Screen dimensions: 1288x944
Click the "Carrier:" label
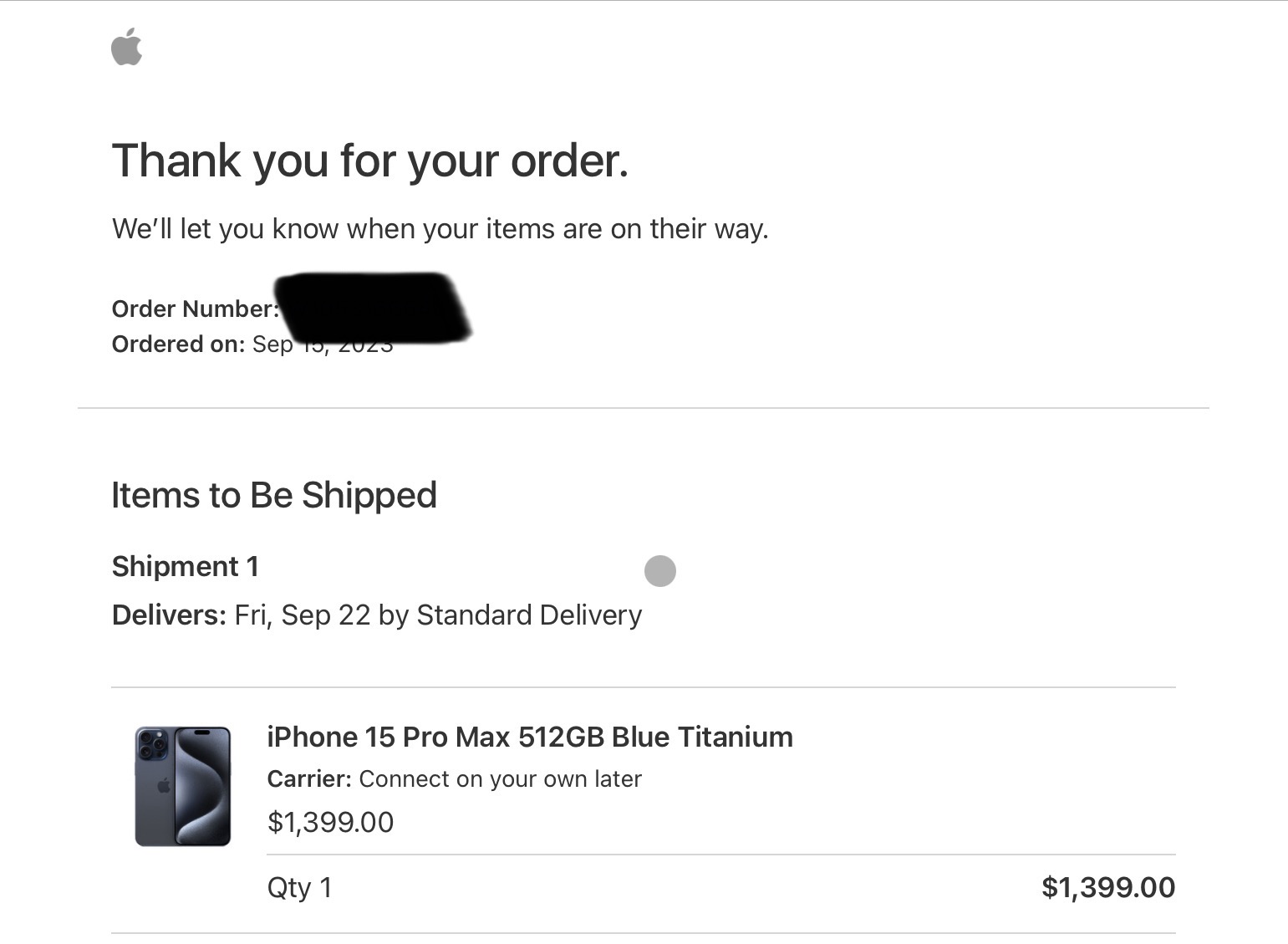coord(308,779)
